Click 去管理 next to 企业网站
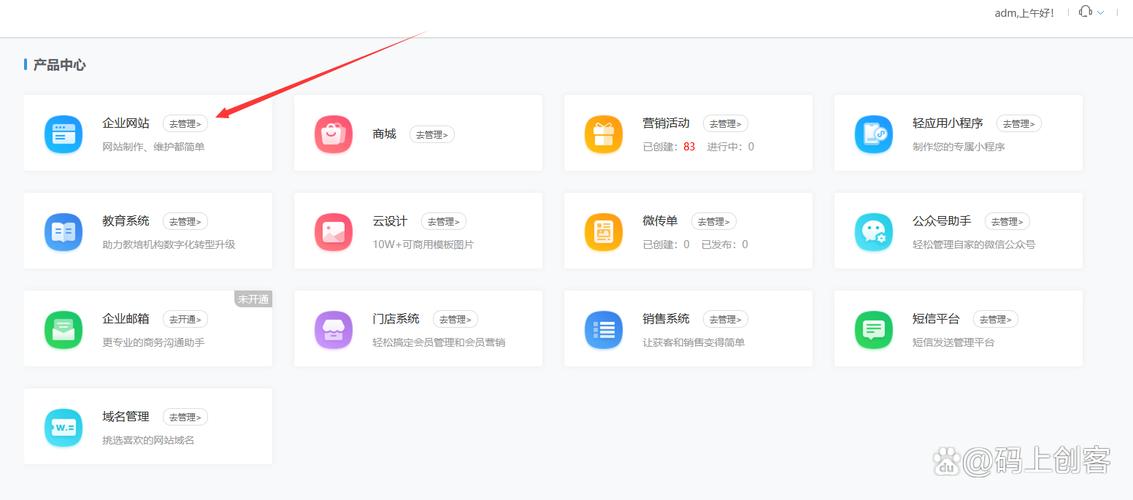This screenshot has height=500, width=1133. tap(185, 124)
